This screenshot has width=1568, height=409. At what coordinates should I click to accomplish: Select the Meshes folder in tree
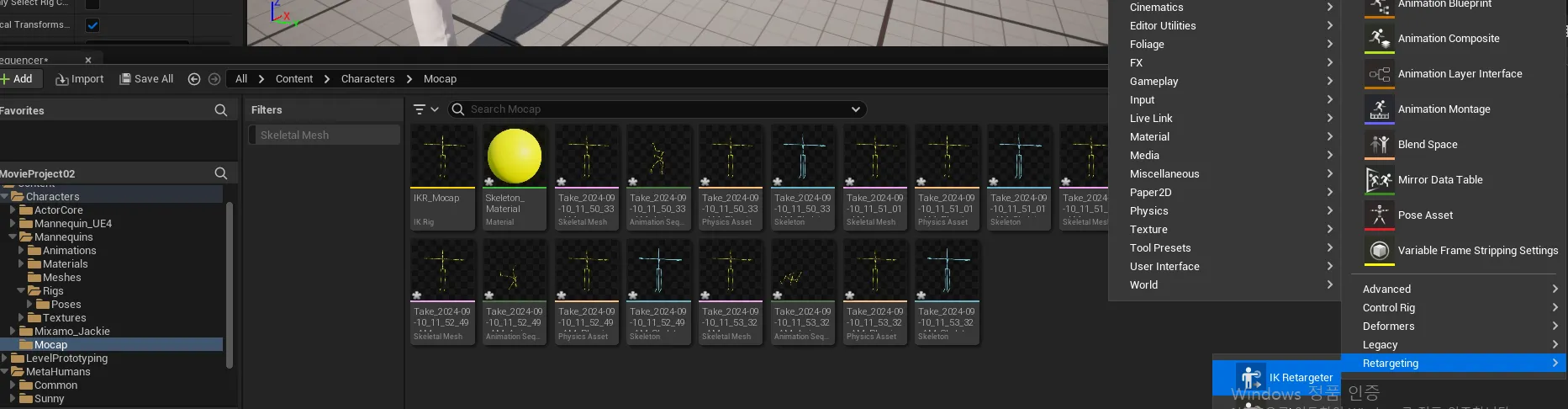click(x=62, y=277)
